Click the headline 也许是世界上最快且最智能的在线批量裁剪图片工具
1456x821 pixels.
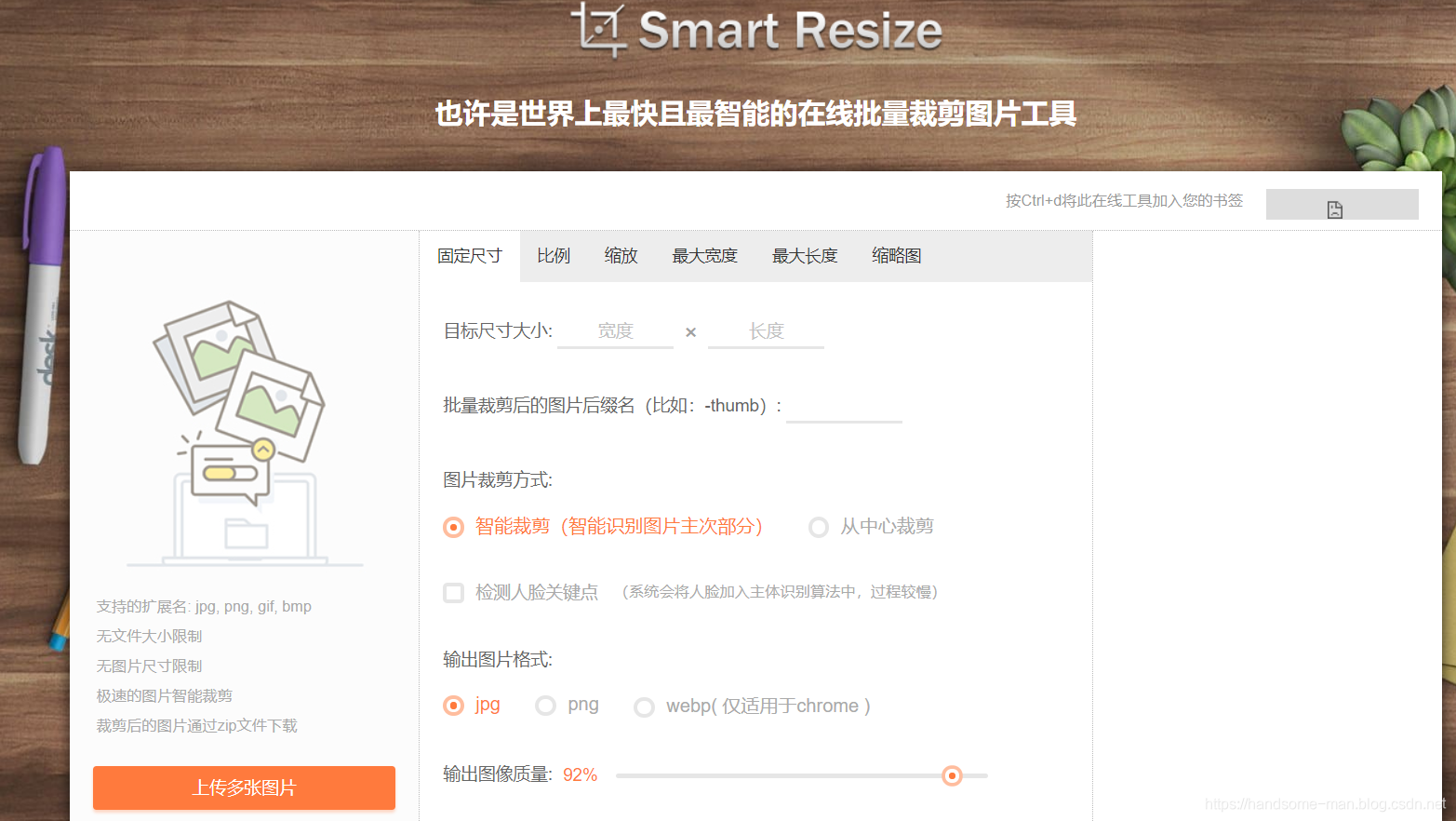click(x=755, y=114)
